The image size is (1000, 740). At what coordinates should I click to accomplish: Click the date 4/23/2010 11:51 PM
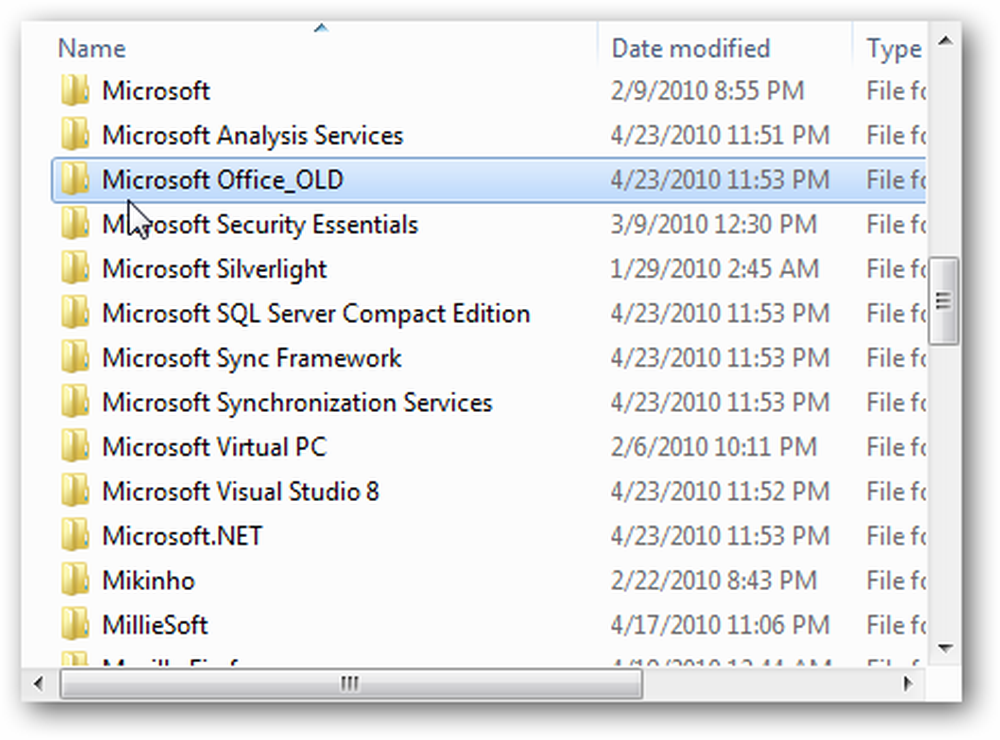pyautogui.click(x=720, y=135)
